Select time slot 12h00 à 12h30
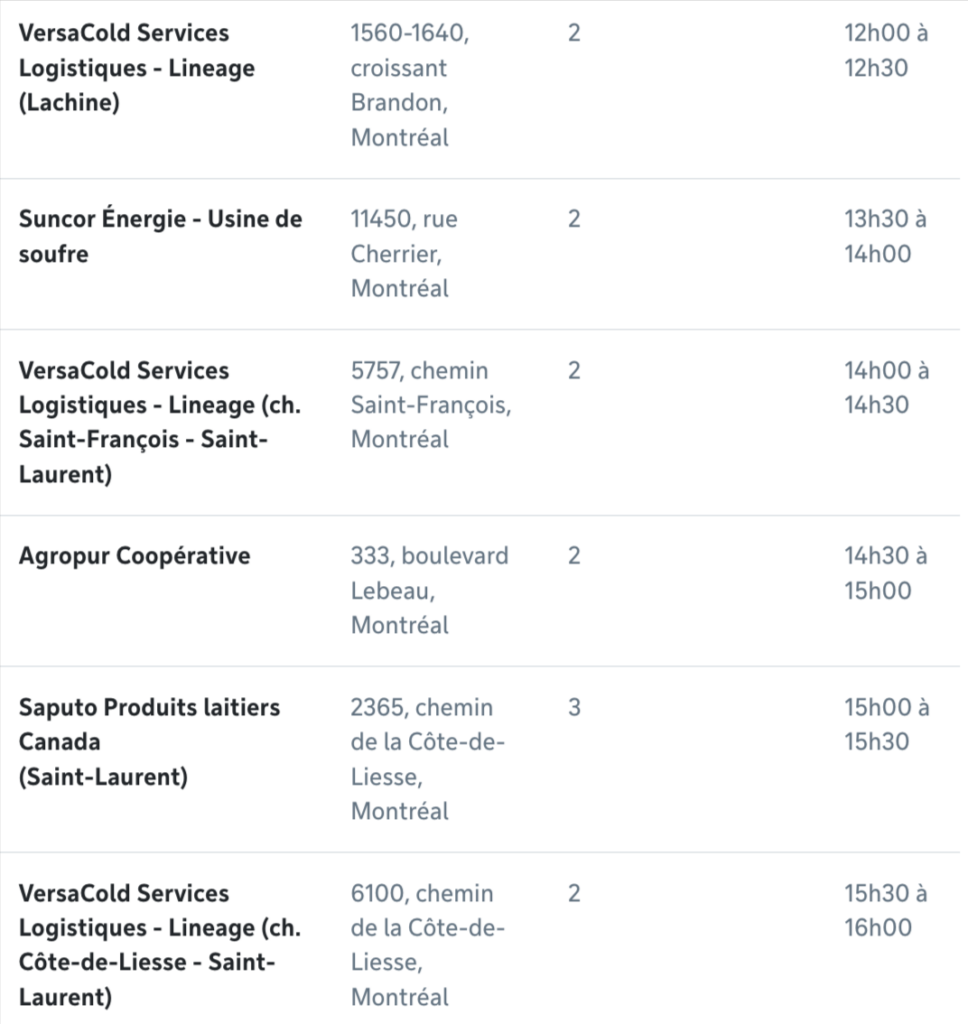Viewport: 968px width, 1024px height. click(886, 50)
